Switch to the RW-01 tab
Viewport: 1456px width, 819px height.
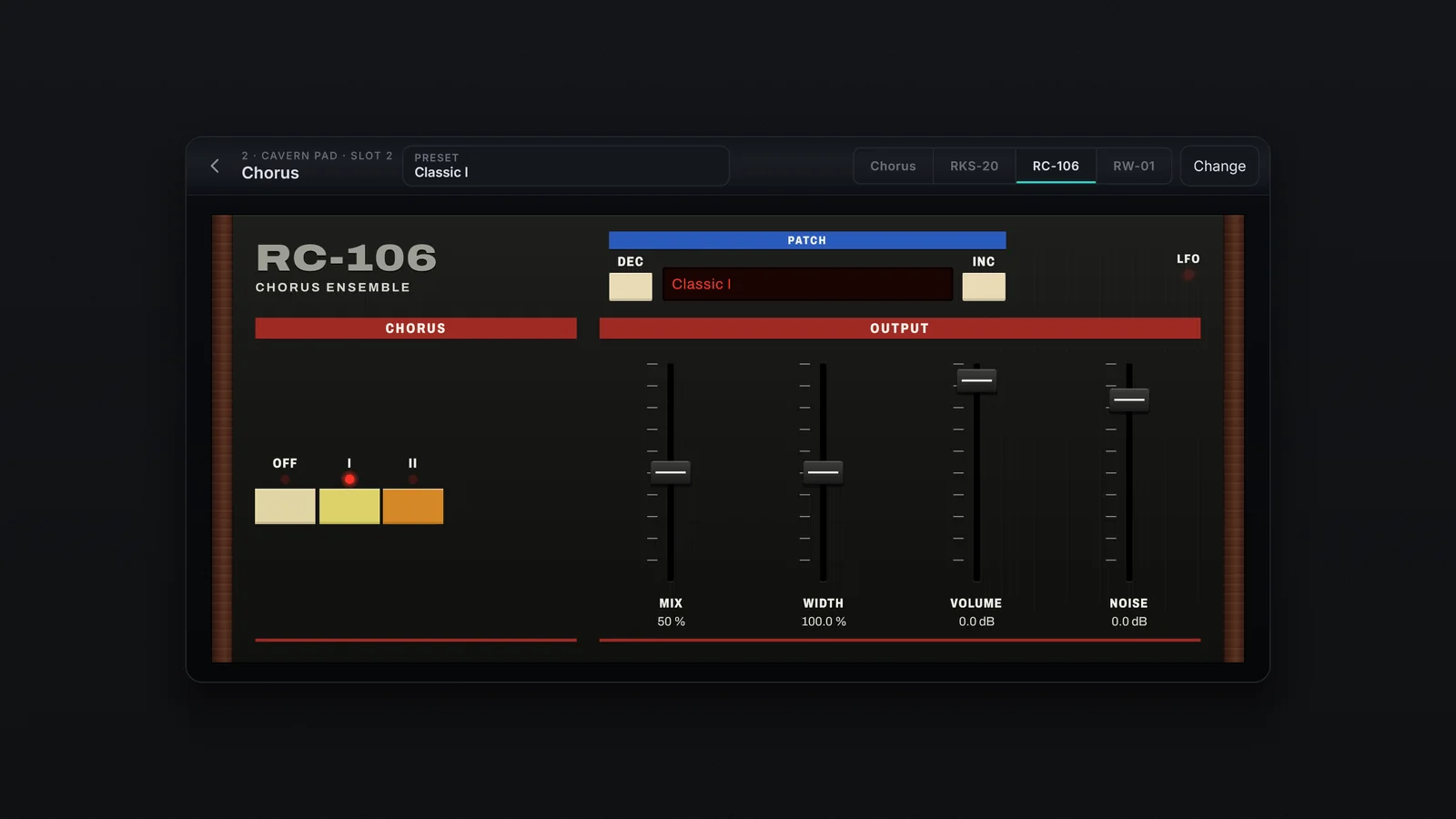[x=1134, y=166]
